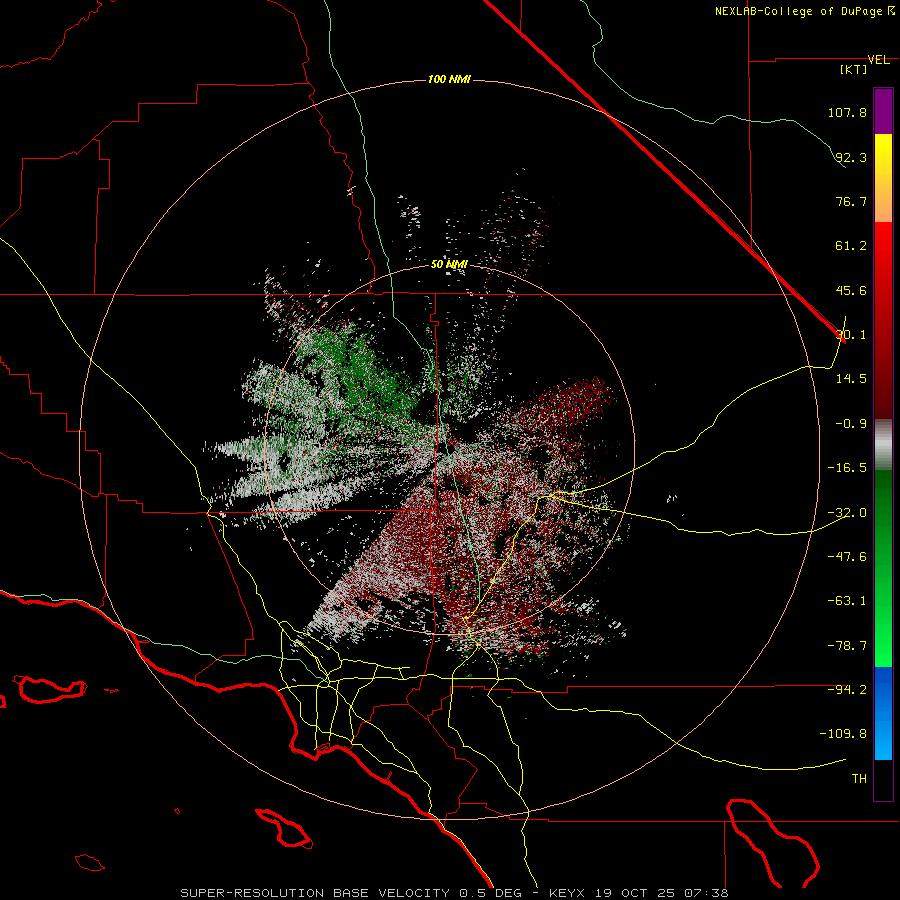
Task: Click the -16.5 velocity scale value
Action: click(x=847, y=468)
